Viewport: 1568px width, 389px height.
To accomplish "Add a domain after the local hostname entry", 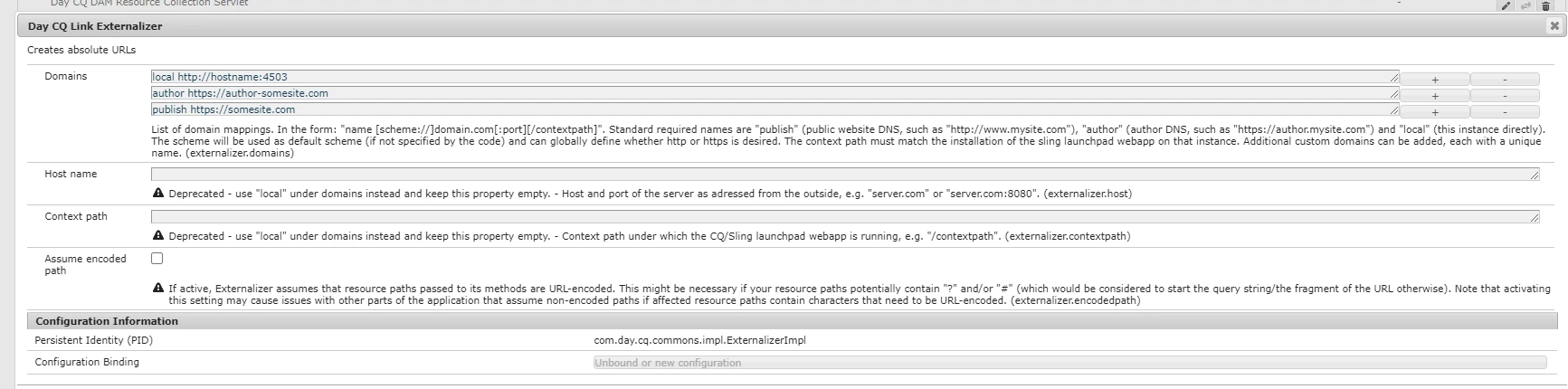I will click(x=1435, y=79).
